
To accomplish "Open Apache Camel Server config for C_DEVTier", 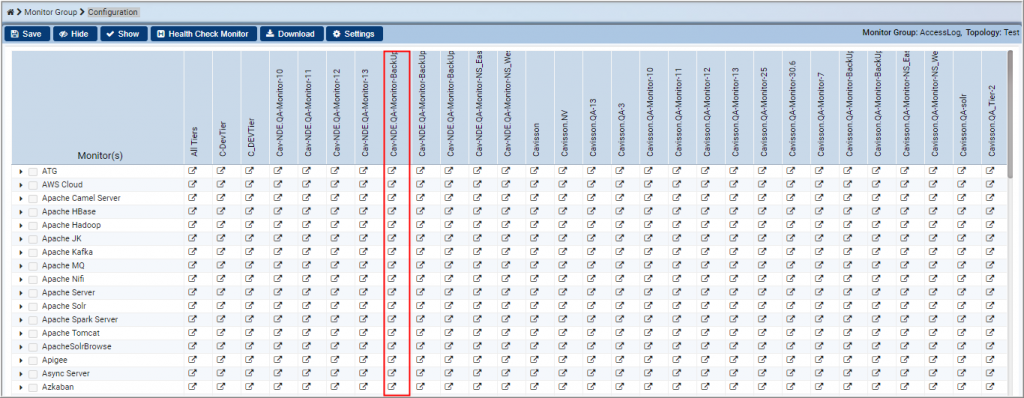I will tap(249, 197).
